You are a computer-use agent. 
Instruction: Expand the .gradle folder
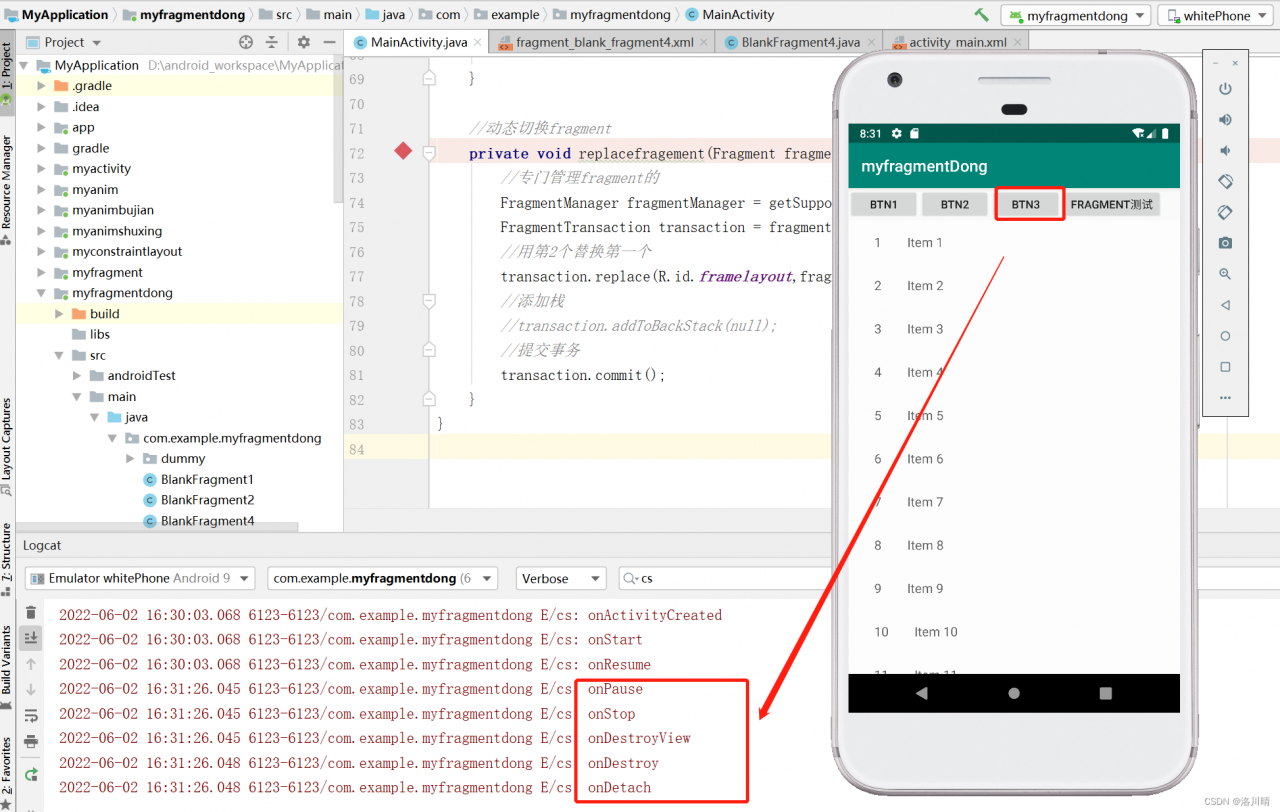click(41, 86)
